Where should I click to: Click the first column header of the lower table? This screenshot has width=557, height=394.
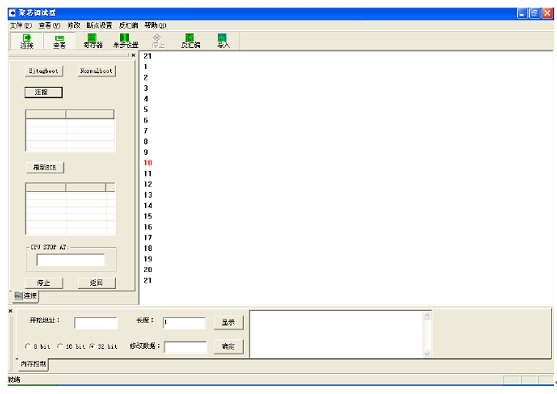click(46, 187)
